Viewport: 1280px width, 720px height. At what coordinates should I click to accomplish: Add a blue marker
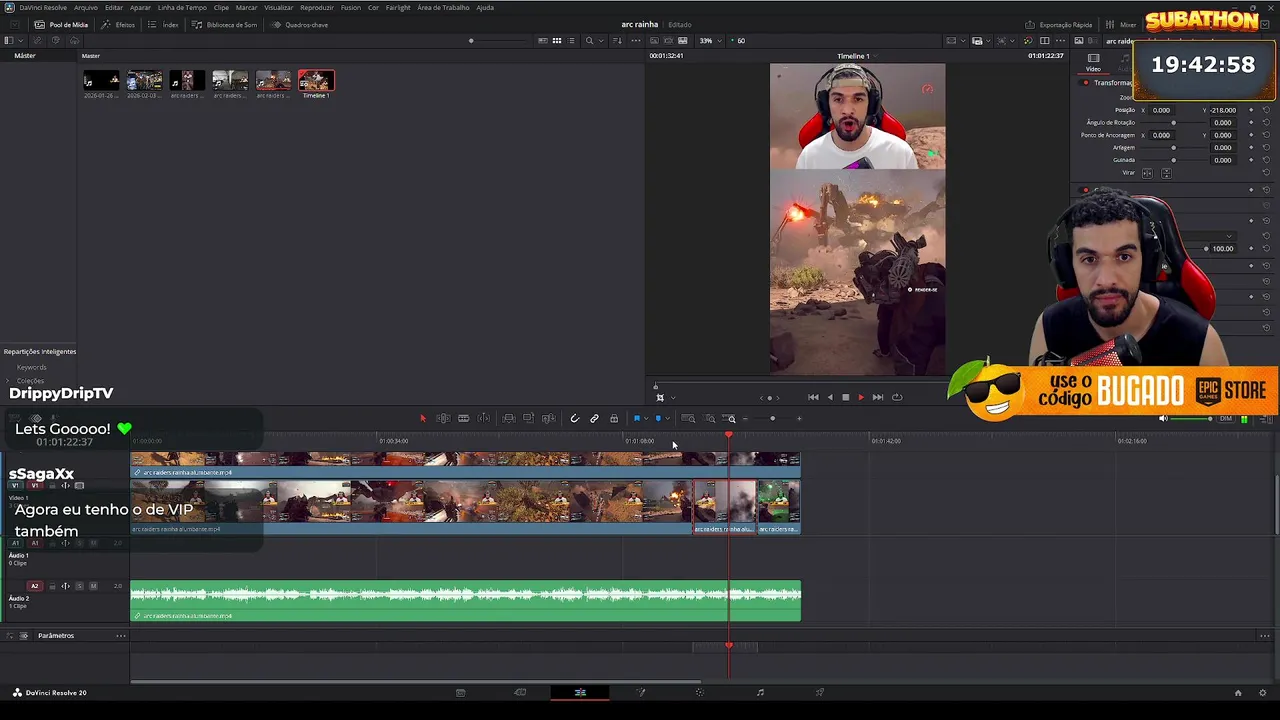658,418
